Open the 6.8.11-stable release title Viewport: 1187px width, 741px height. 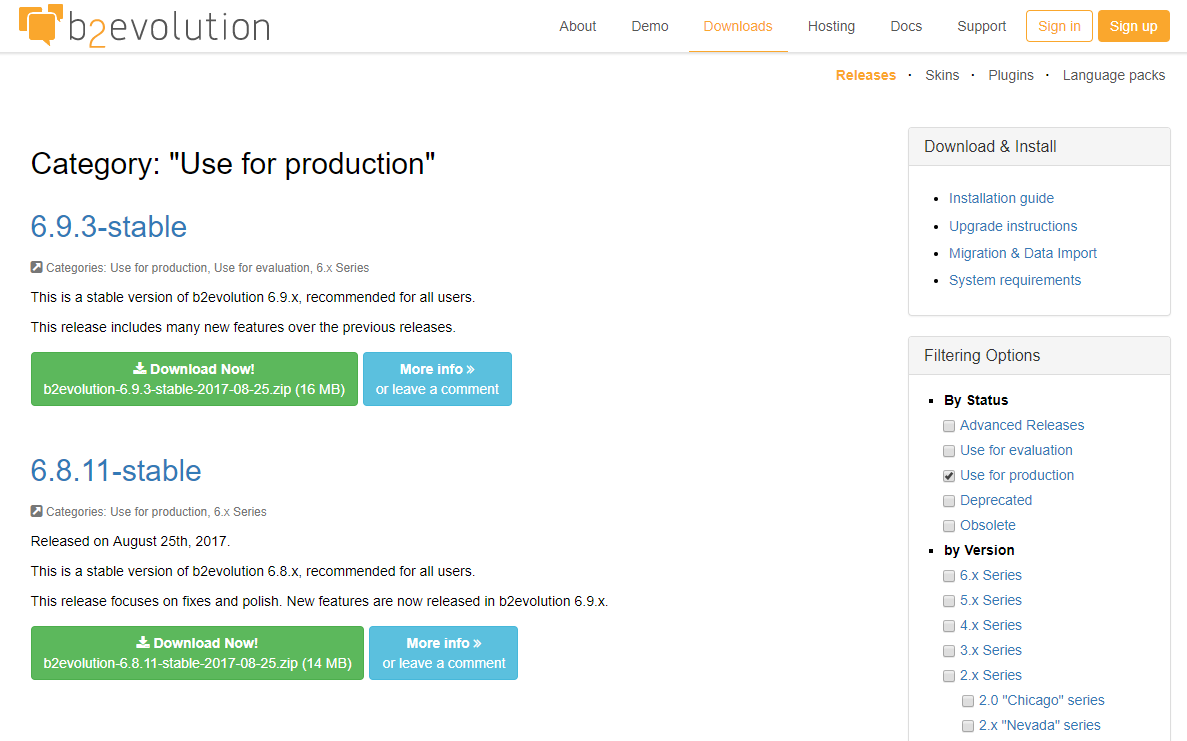[116, 471]
